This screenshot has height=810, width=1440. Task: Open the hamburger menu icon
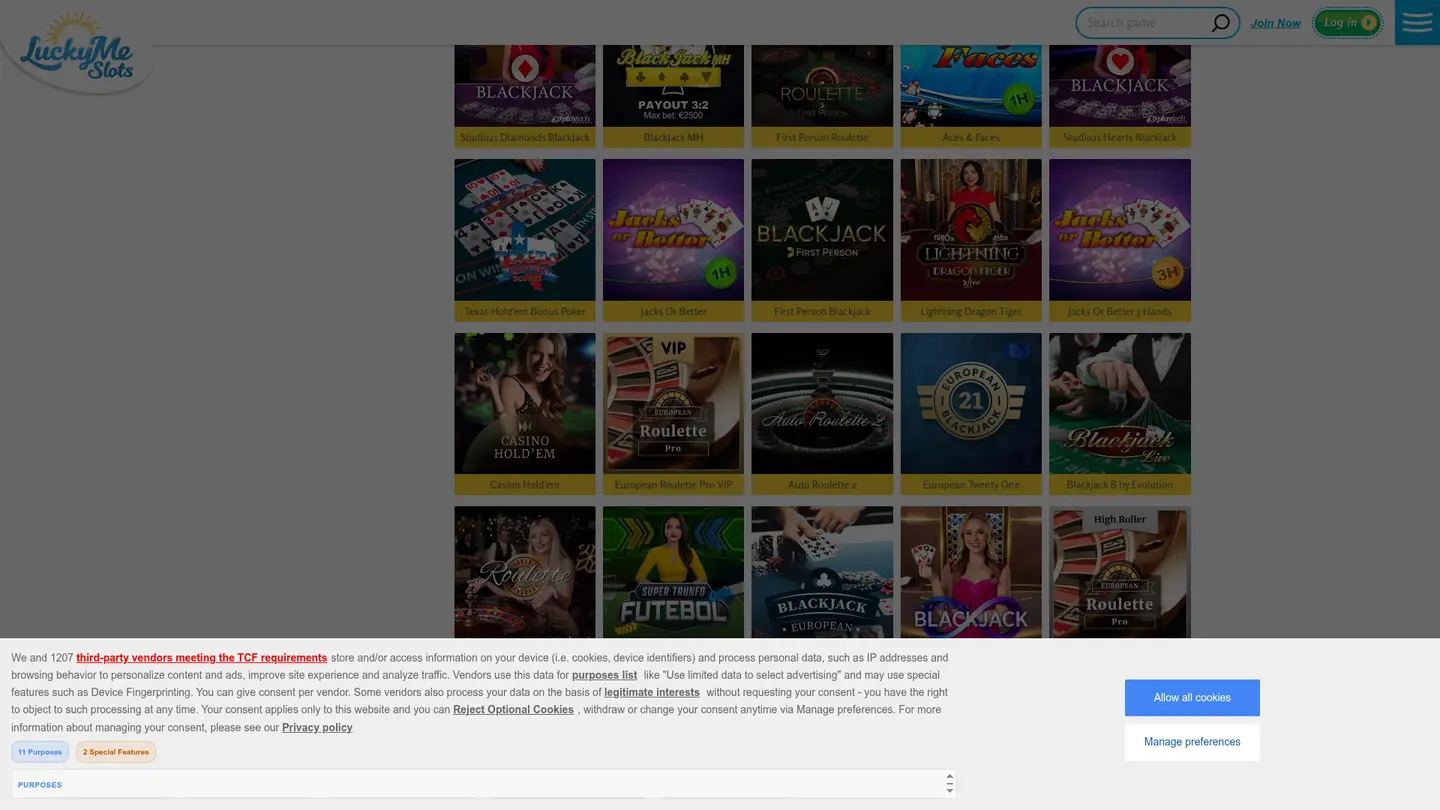[1417, 22]
